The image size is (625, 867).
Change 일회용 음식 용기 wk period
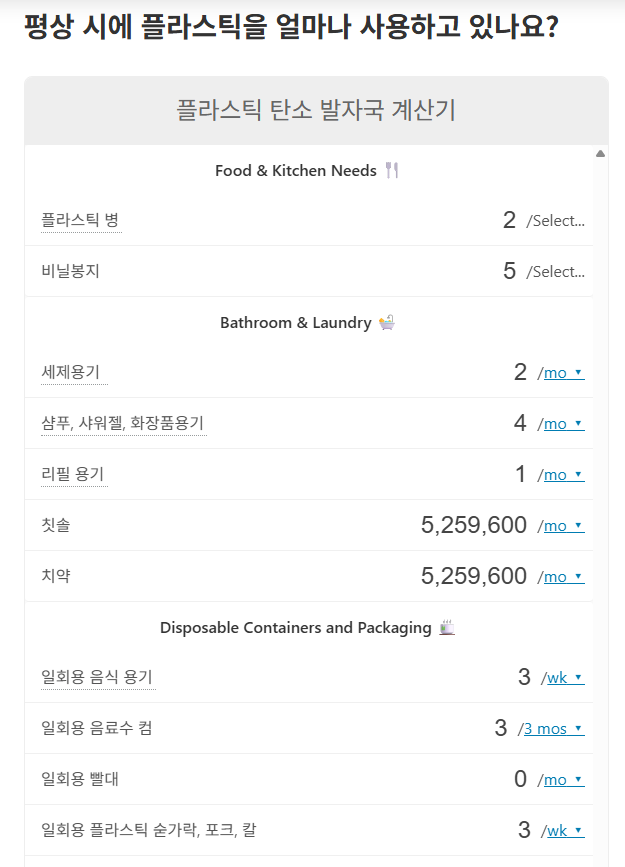click(x=566, y=678)
